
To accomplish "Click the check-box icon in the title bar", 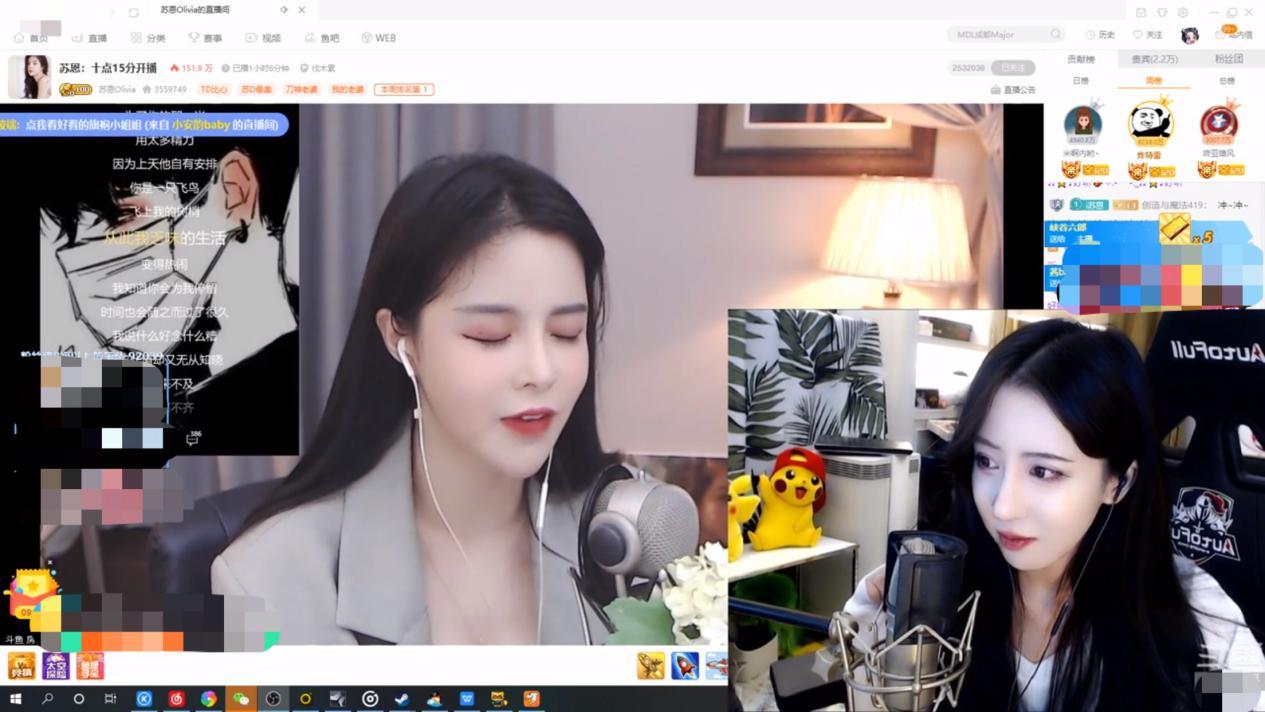I will tap(1140, 12).
